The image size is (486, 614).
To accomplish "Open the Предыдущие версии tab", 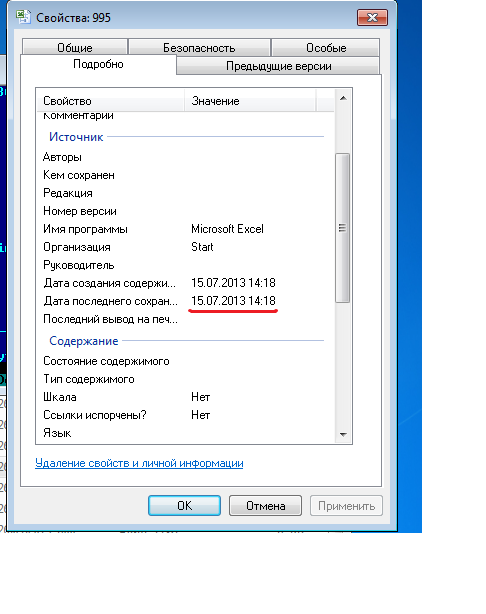I will pyautogui.click(x=278, y=66).
